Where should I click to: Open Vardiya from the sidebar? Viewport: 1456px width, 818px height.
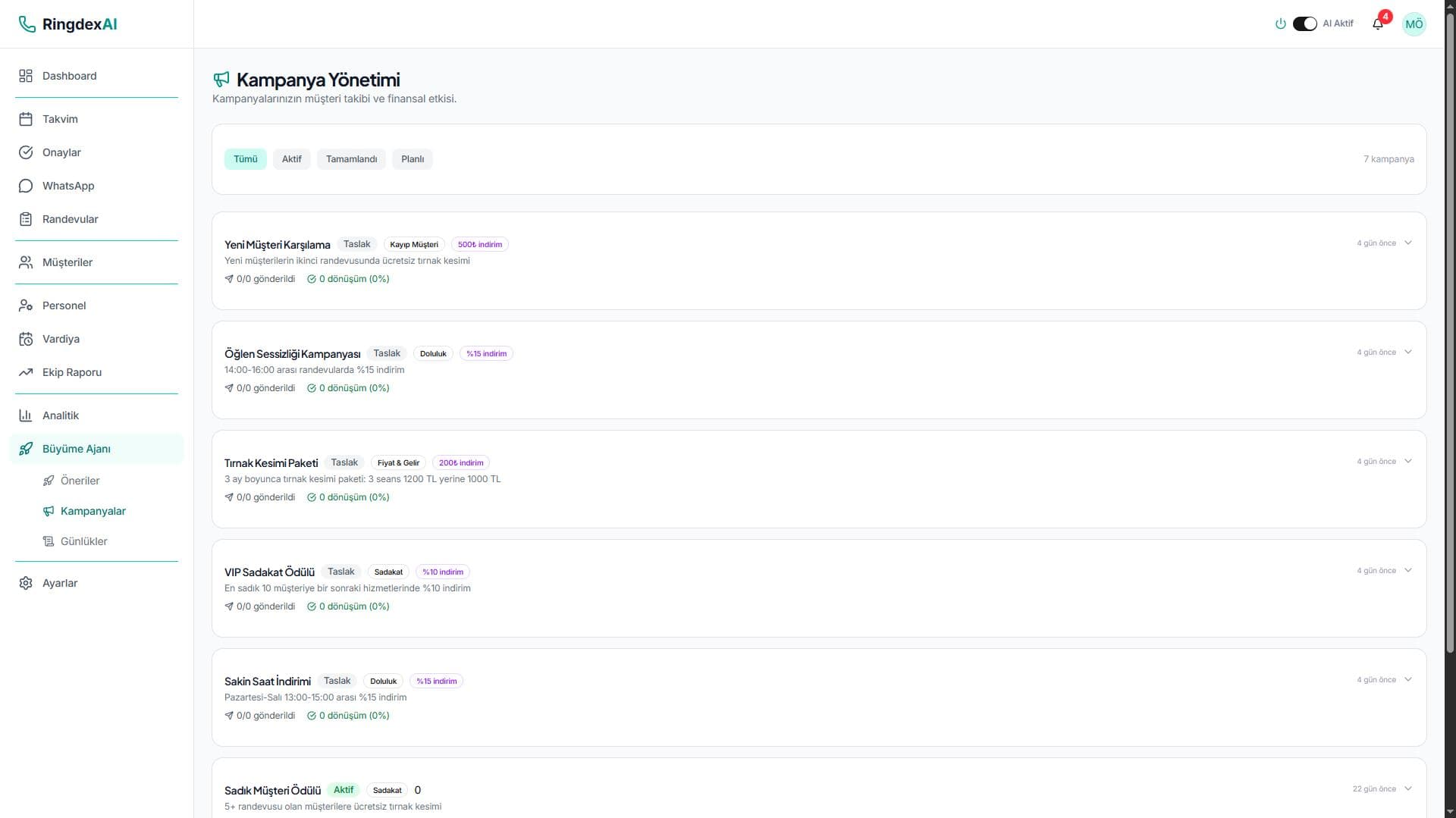(96, 339)
